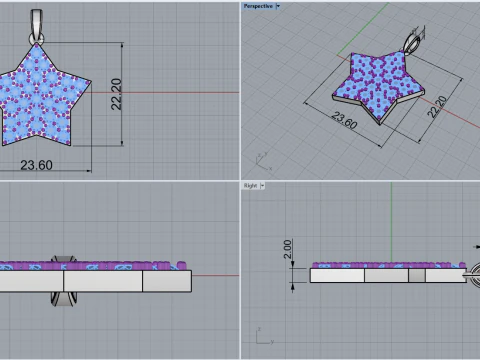The image size is (480, 360).
Task: Select the star pendant in Perspective view
Action: coord(378,87)
